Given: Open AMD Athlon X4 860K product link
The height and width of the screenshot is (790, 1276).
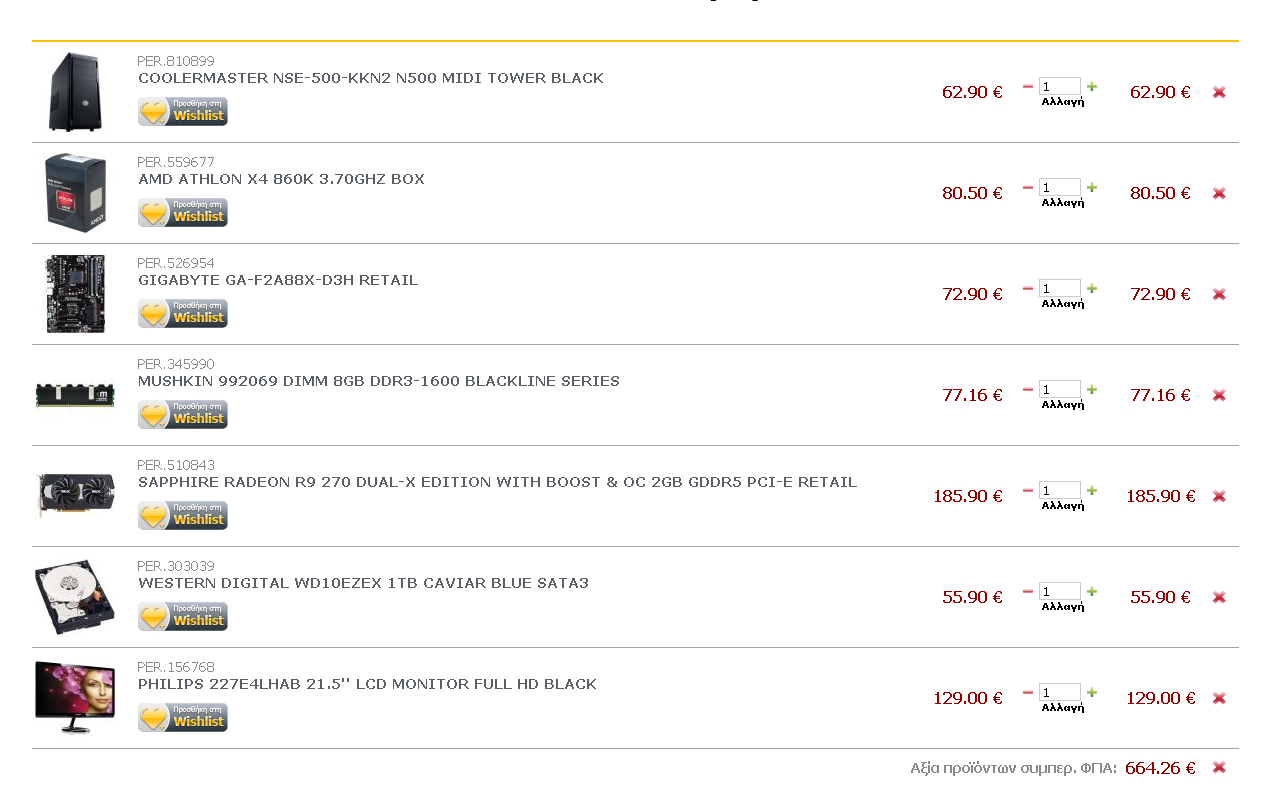Looking at the screenshot, I should (x=281, y=179).
